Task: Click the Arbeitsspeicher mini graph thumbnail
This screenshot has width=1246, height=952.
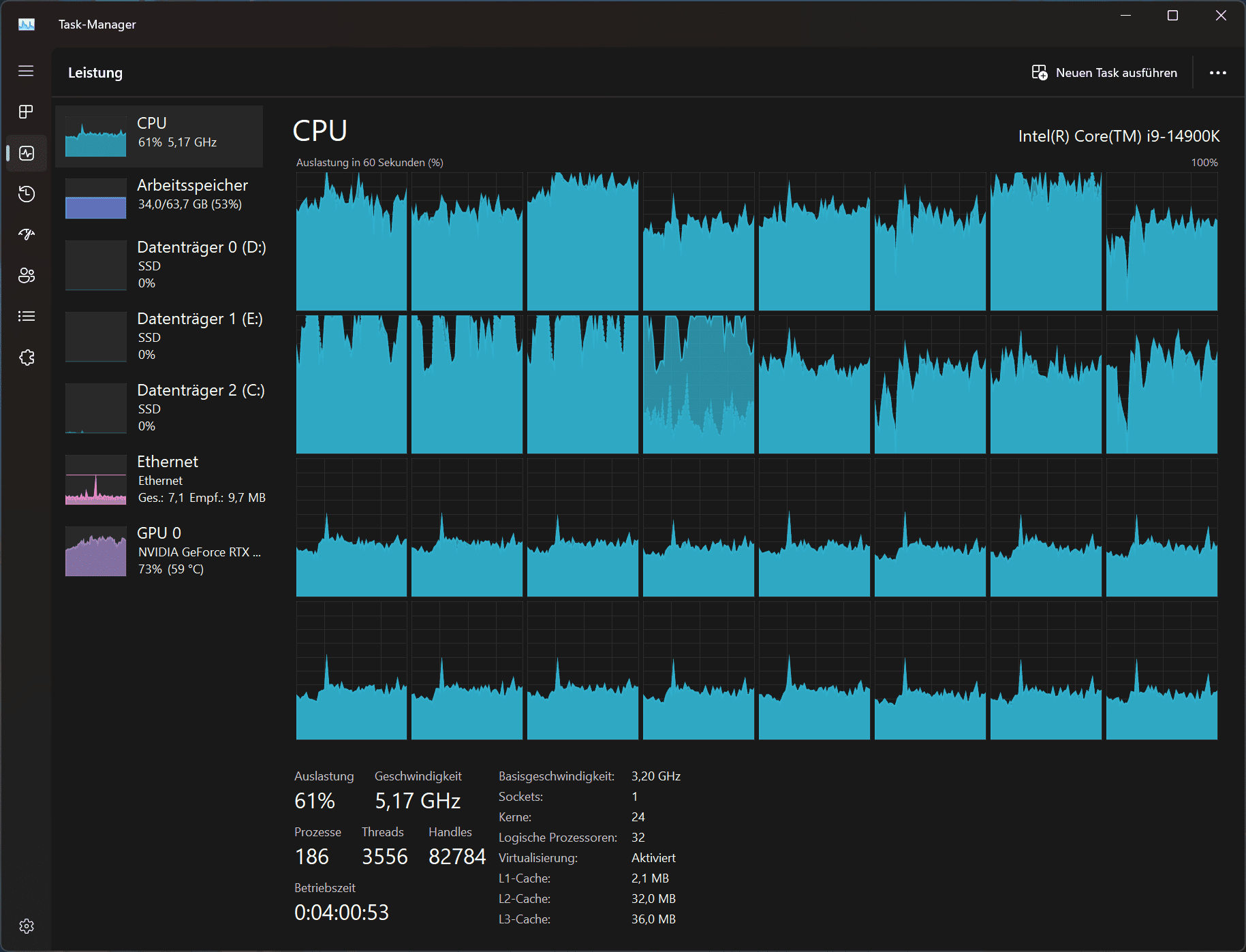Action: (95, 198)
